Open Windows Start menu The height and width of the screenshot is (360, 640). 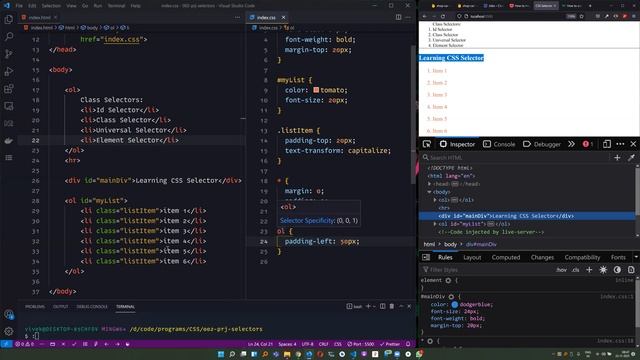[x=221, y=354]
